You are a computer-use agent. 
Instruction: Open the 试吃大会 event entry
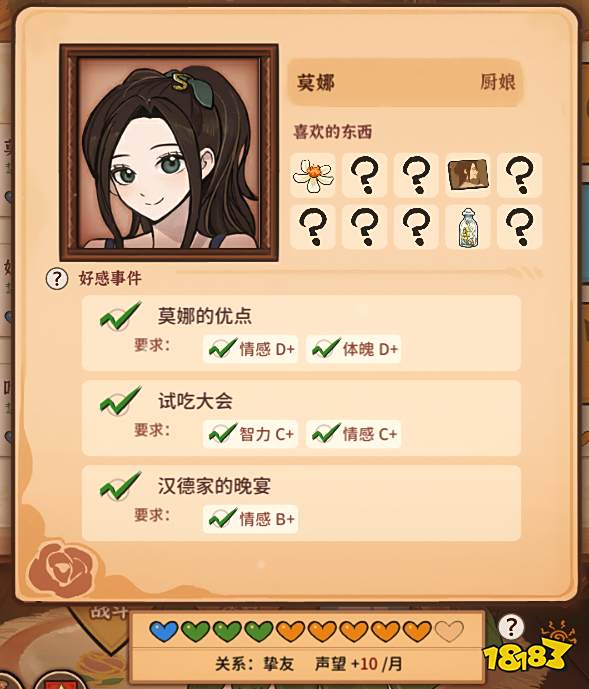coord(302,418)
